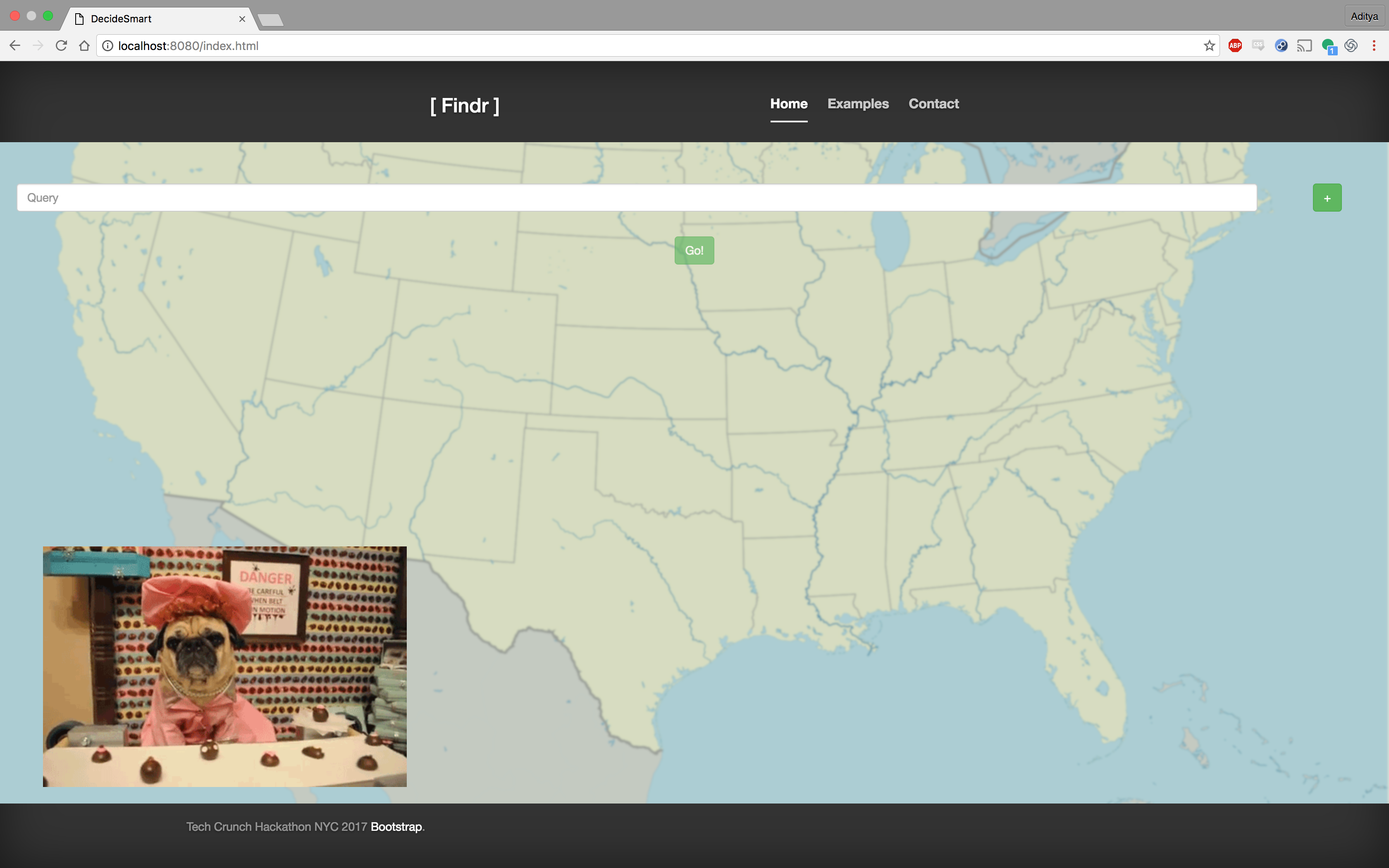Go to the Contact page
This screenshot has width=1389, height=868.
pos(933,104)
